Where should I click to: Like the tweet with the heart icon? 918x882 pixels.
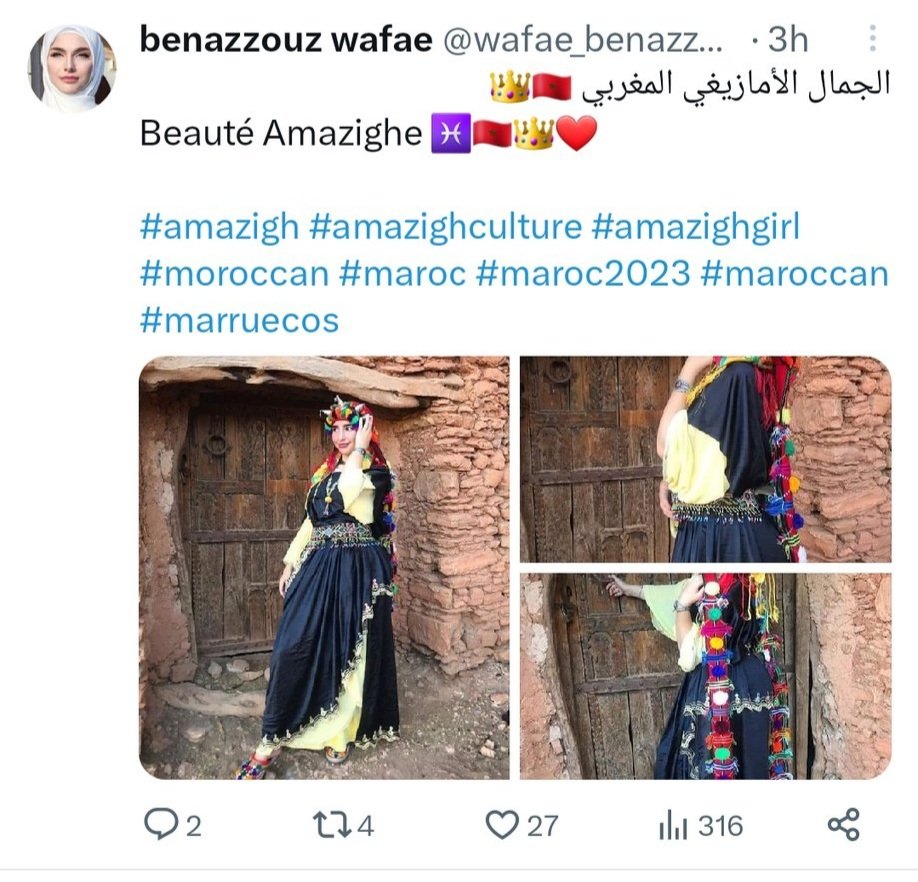502,825
